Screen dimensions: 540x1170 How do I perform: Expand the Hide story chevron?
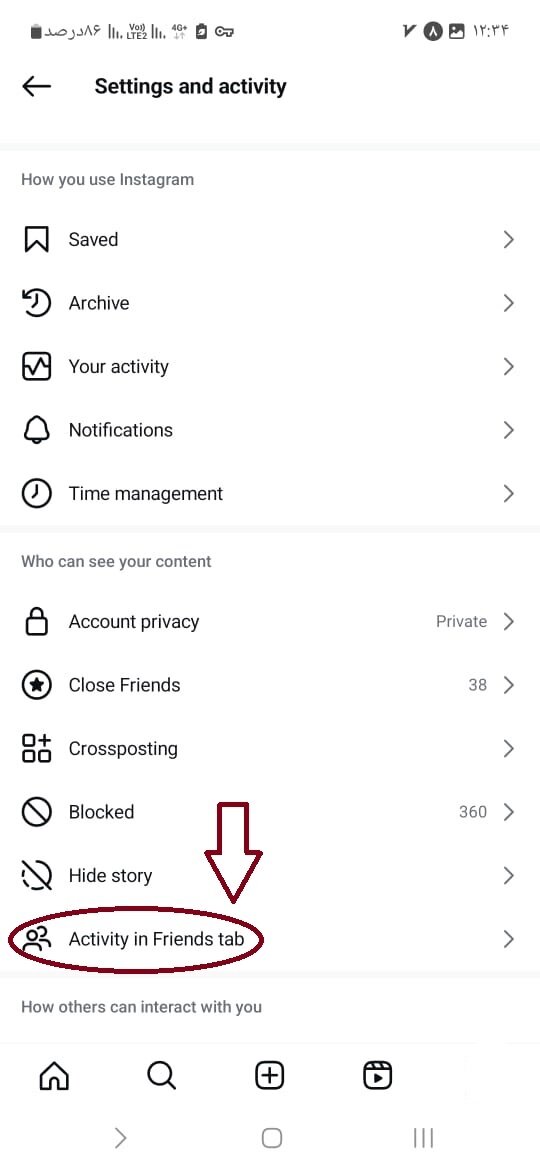(509, 875)
